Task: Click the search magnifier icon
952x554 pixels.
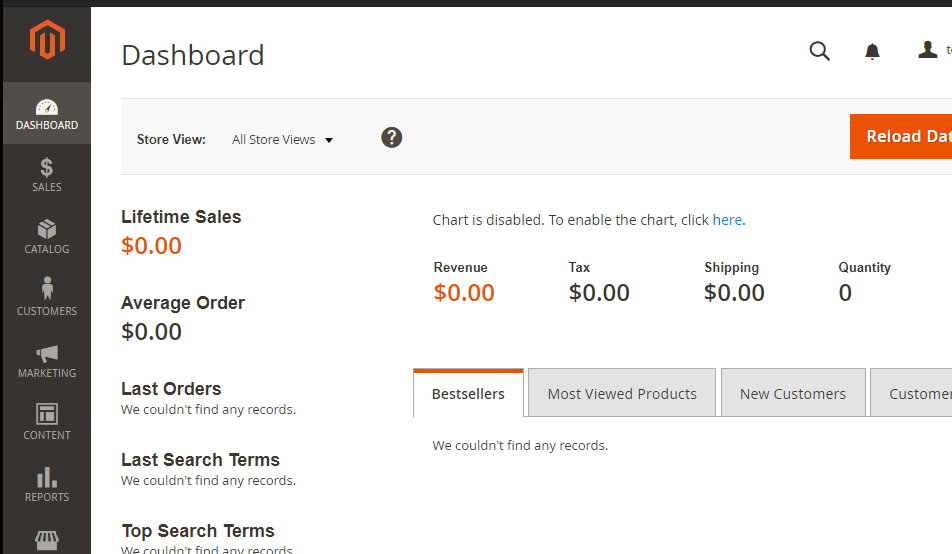Action: 819,51
